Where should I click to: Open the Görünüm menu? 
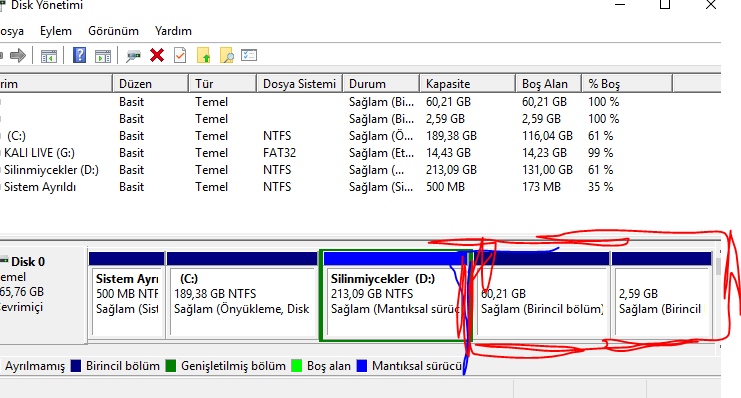tap(113, 31)
